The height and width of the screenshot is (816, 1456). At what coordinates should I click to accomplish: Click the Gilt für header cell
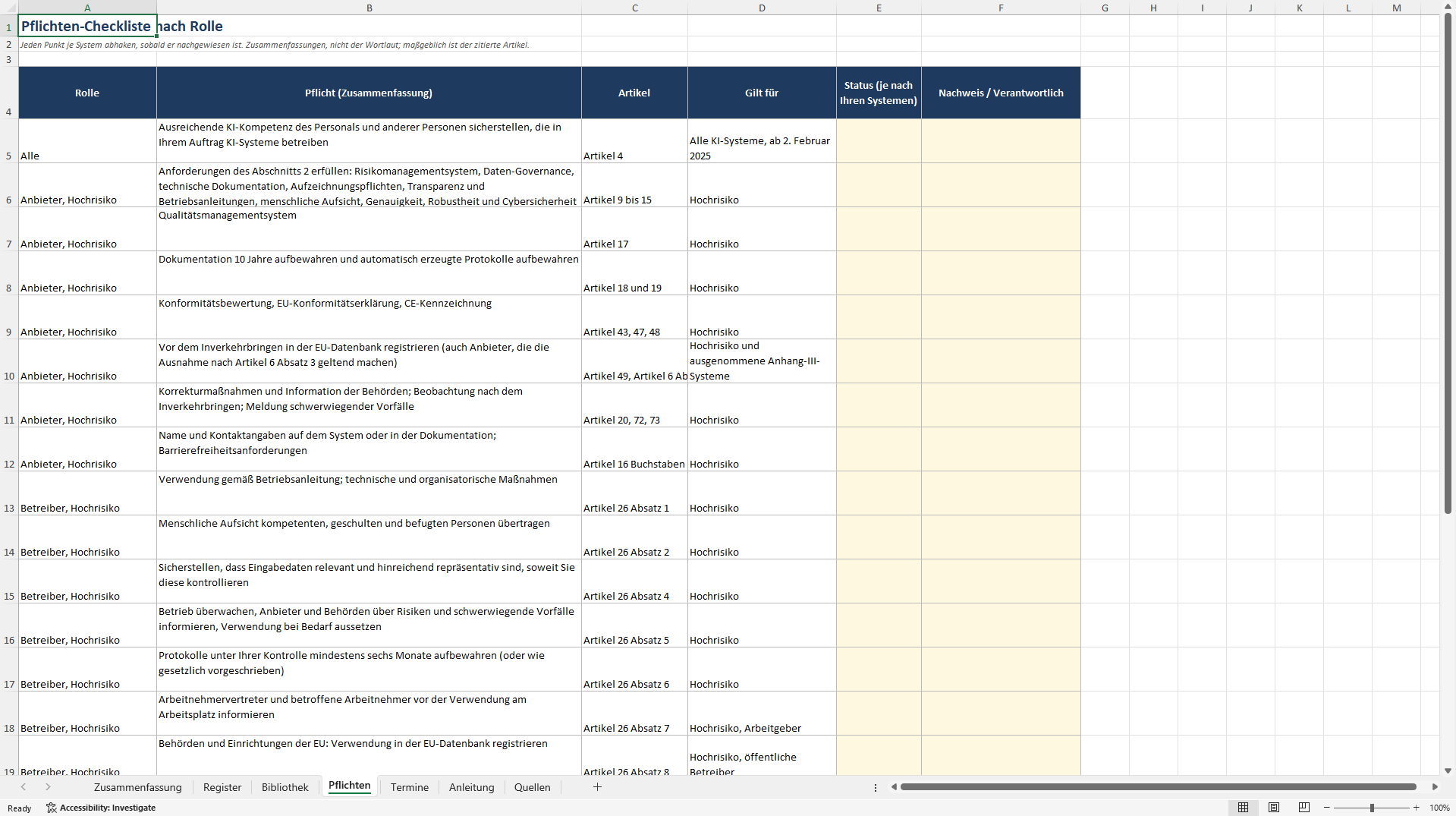(x=762, y=93)
